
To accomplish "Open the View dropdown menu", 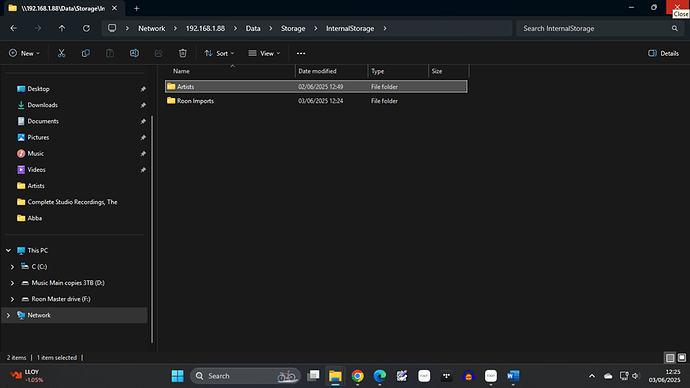I will [x=264, y=53].
